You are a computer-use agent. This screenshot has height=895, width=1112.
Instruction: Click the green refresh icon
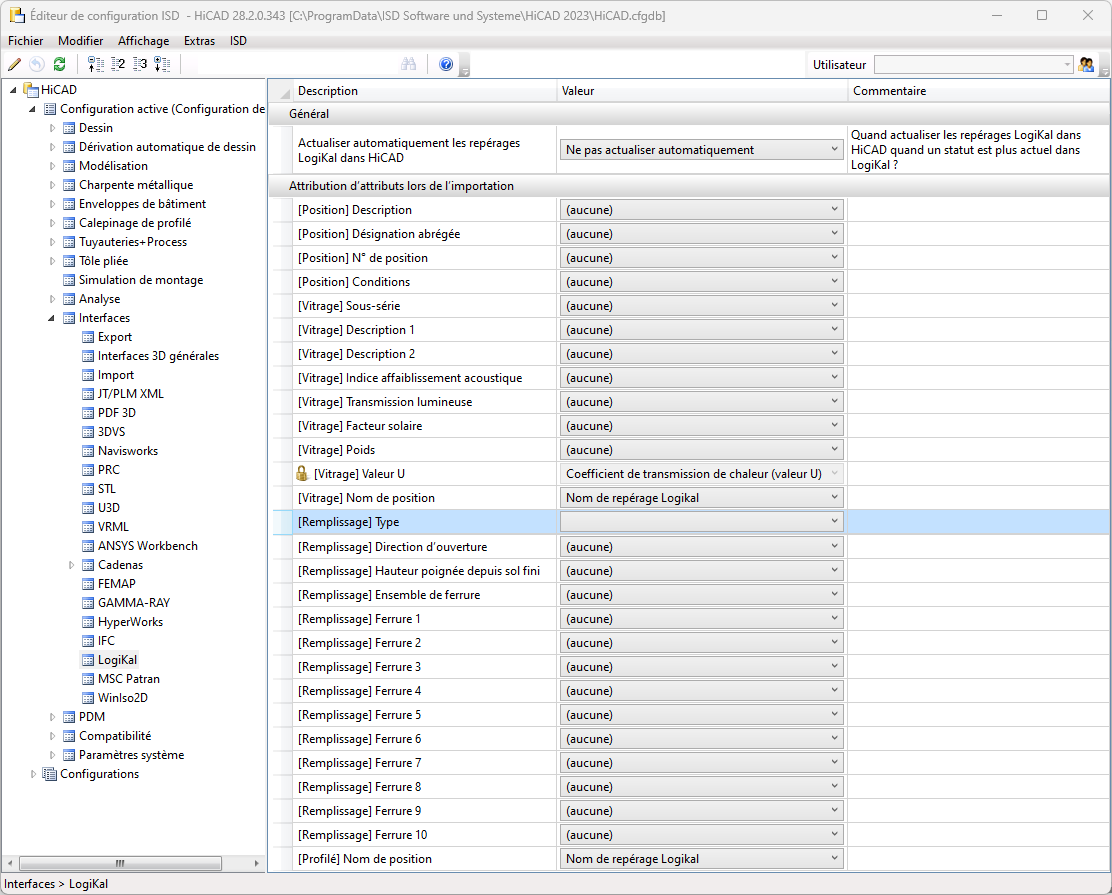[x=60, y=65]
